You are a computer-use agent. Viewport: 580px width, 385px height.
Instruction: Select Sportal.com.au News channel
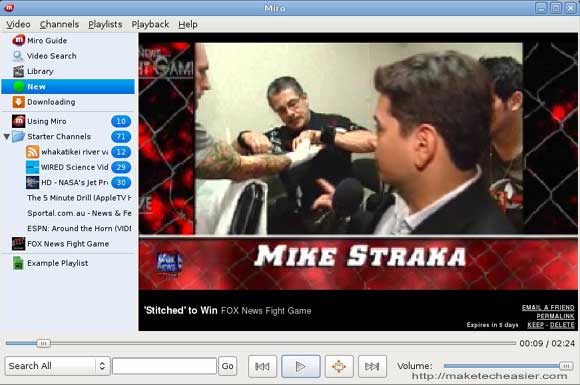click(x=79, y=213)
